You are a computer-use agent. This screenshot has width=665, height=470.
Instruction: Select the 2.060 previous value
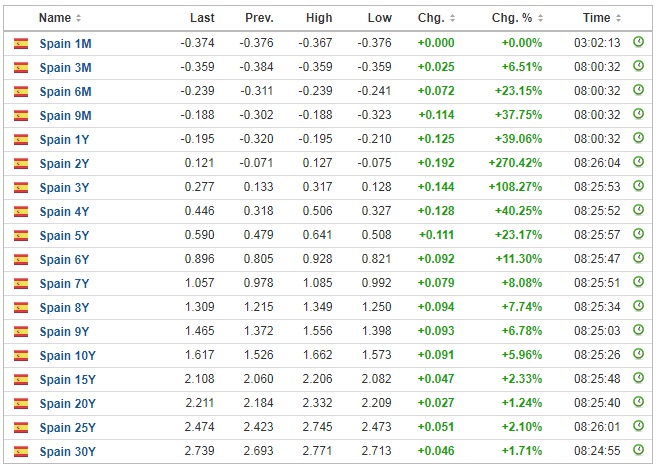pos(259,378)
